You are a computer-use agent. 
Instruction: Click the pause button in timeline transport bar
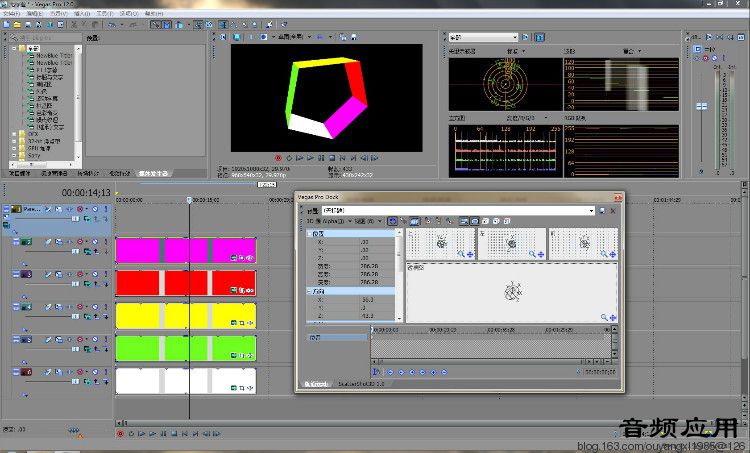pos(163,434)
